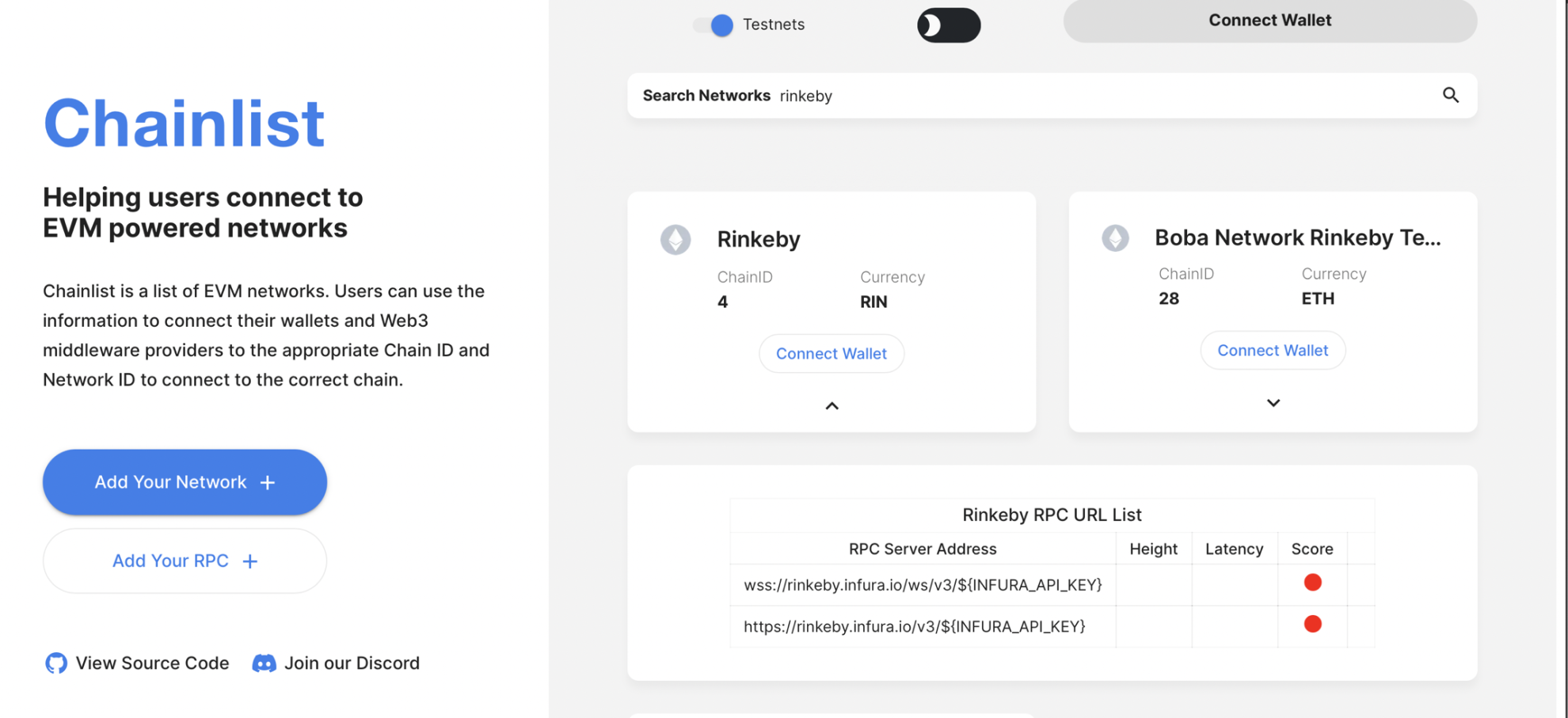Toggle the dark mode switch

pos(949,25)
